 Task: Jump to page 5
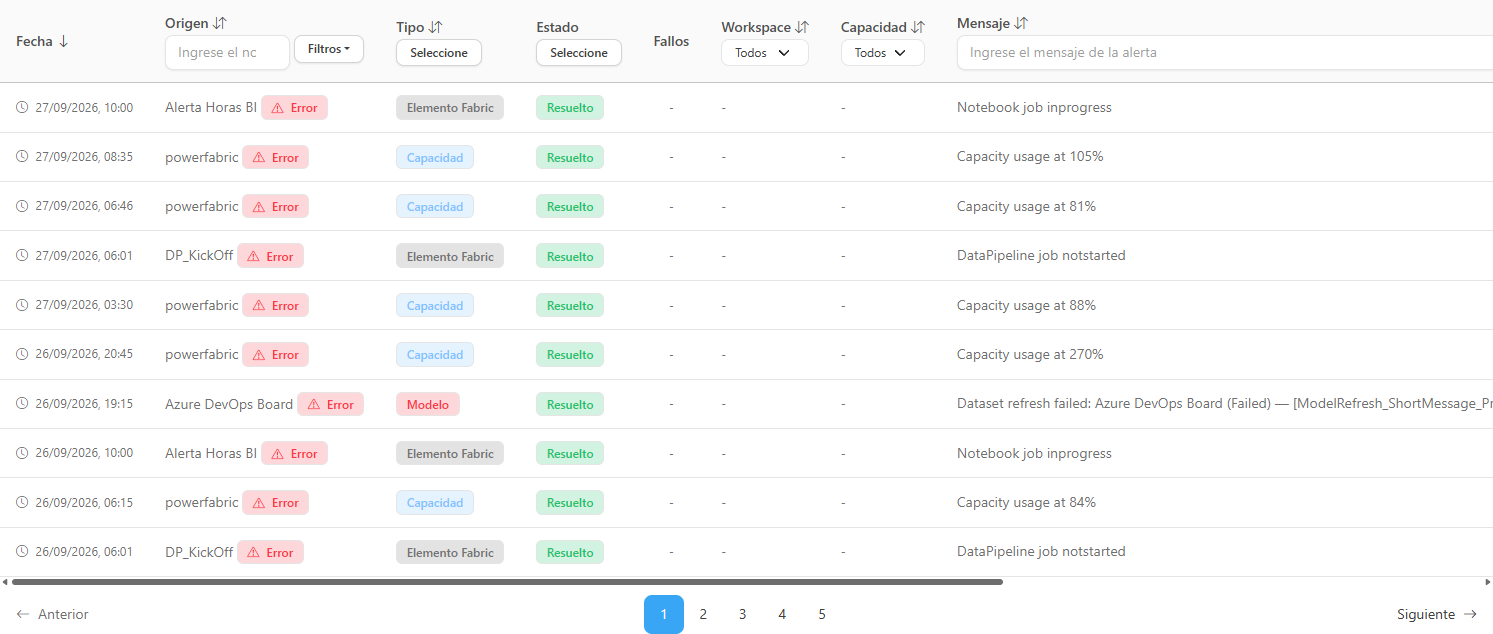(x=822, y=614)
